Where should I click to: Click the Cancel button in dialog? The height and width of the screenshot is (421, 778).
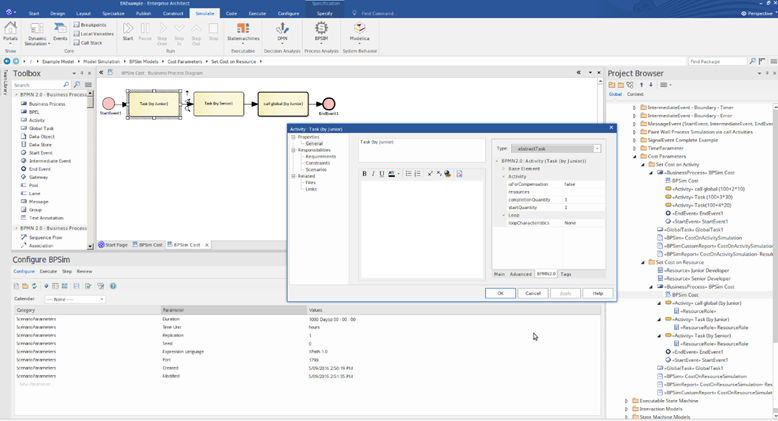533,293
